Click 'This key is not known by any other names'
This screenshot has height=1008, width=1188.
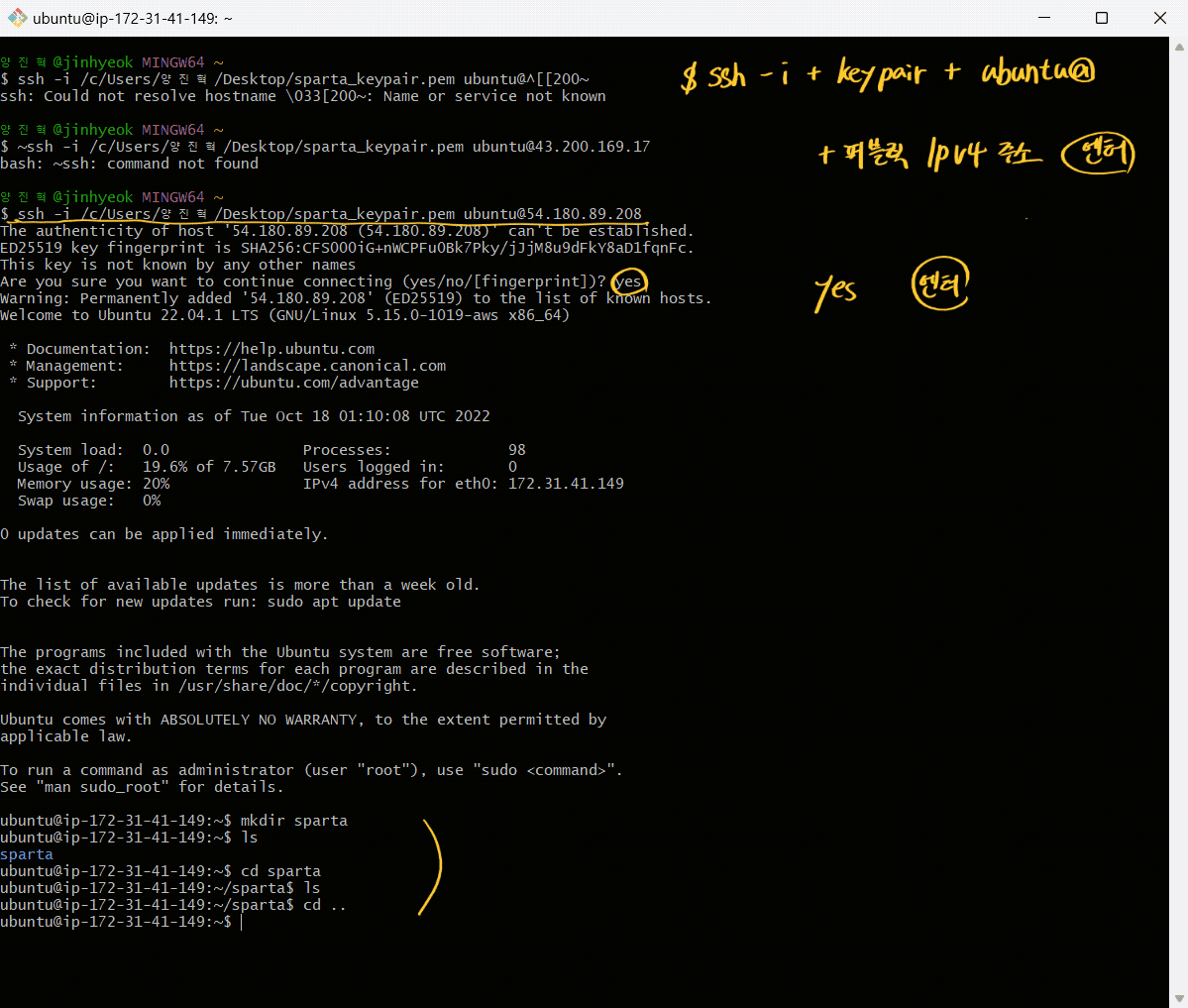point(178,265)
